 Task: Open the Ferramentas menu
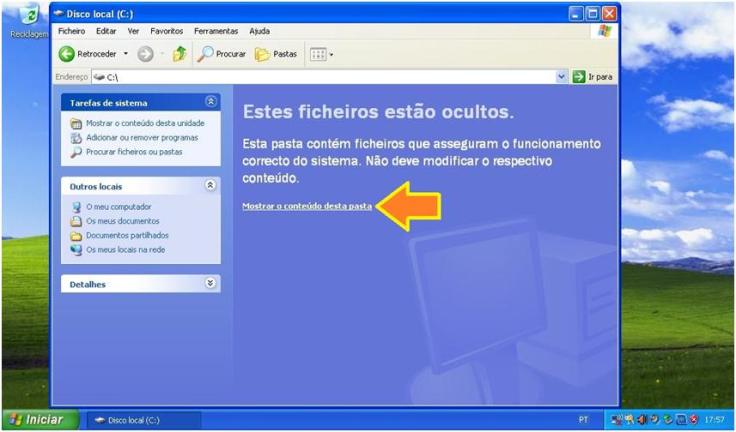tap(216, 31)
